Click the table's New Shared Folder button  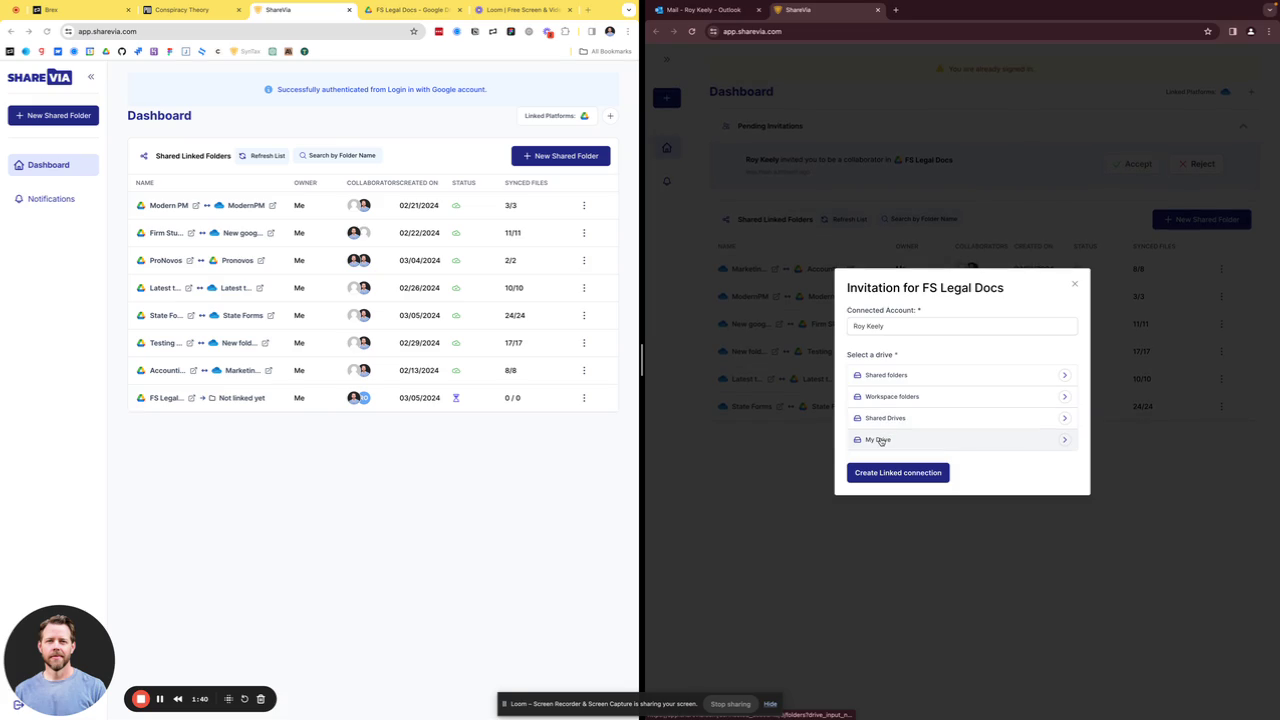561,156
